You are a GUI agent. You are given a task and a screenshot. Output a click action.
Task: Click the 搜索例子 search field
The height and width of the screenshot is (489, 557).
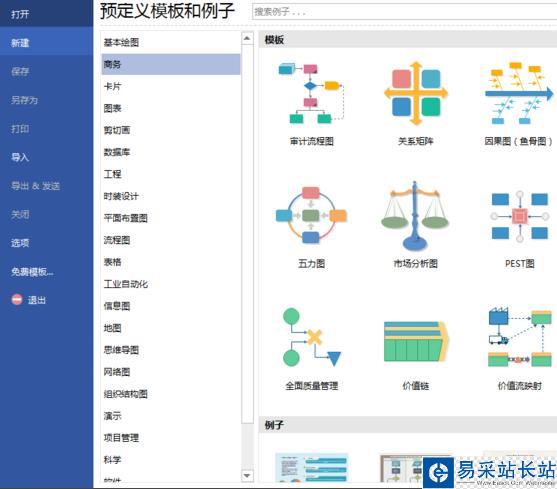tap(404, 12)
